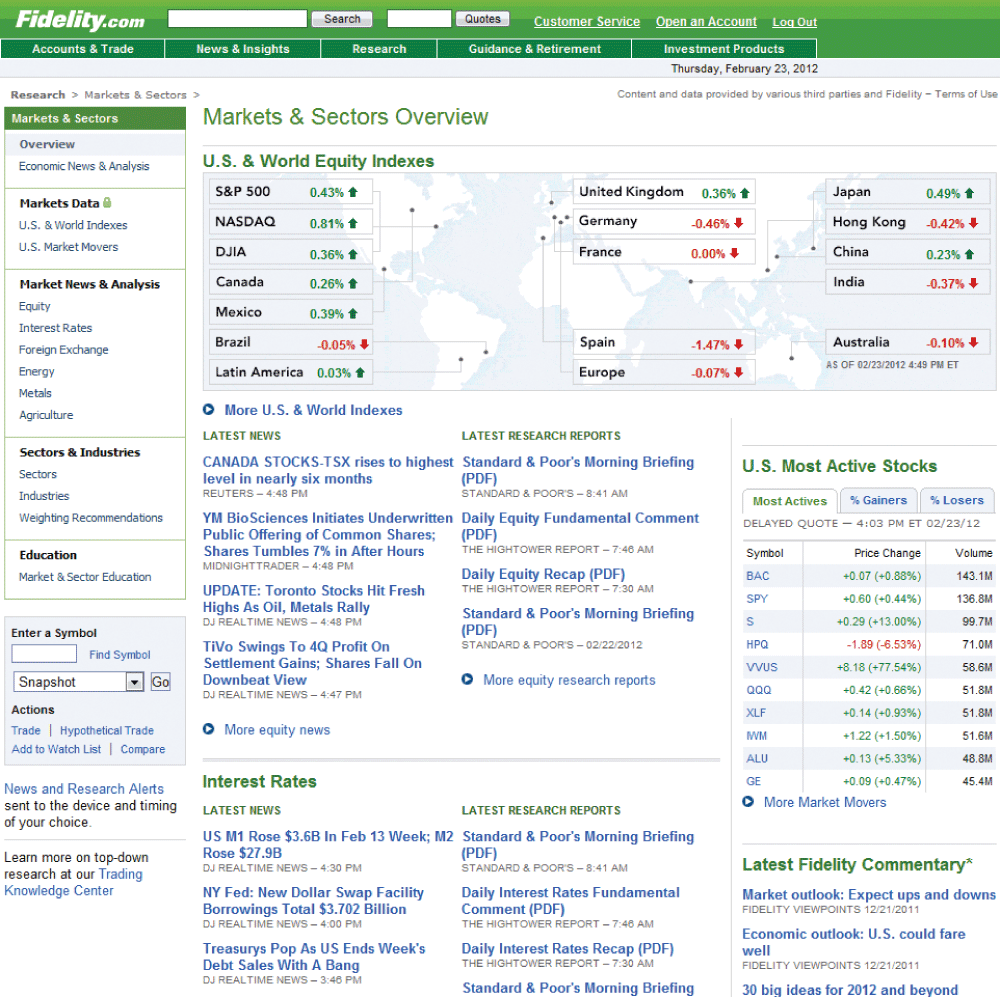1000x1000 pixels.
Task: Open the Customer Service link
Action: coord(587,22)
